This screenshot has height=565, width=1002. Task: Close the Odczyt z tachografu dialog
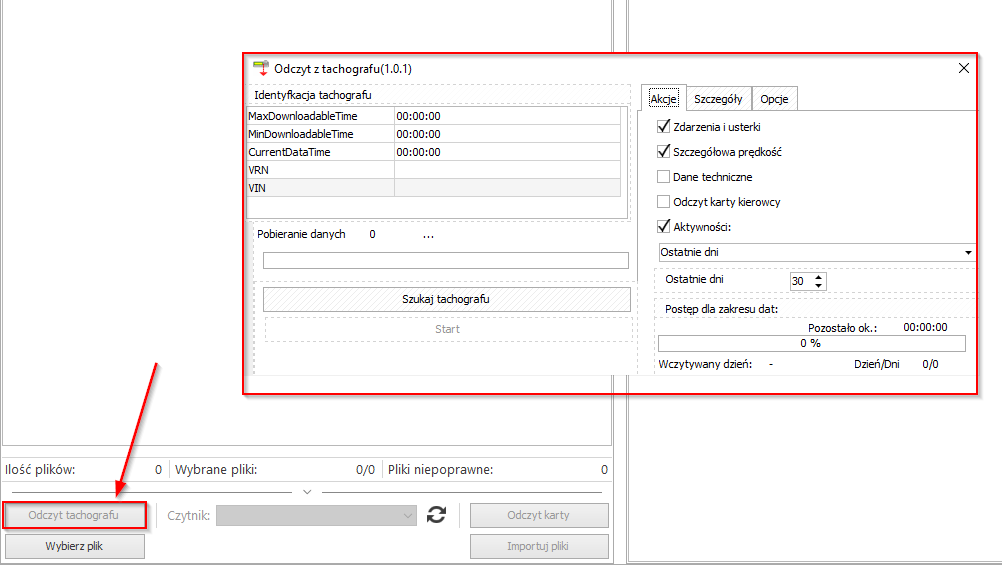pyautogui.click(x=964, y=68)
